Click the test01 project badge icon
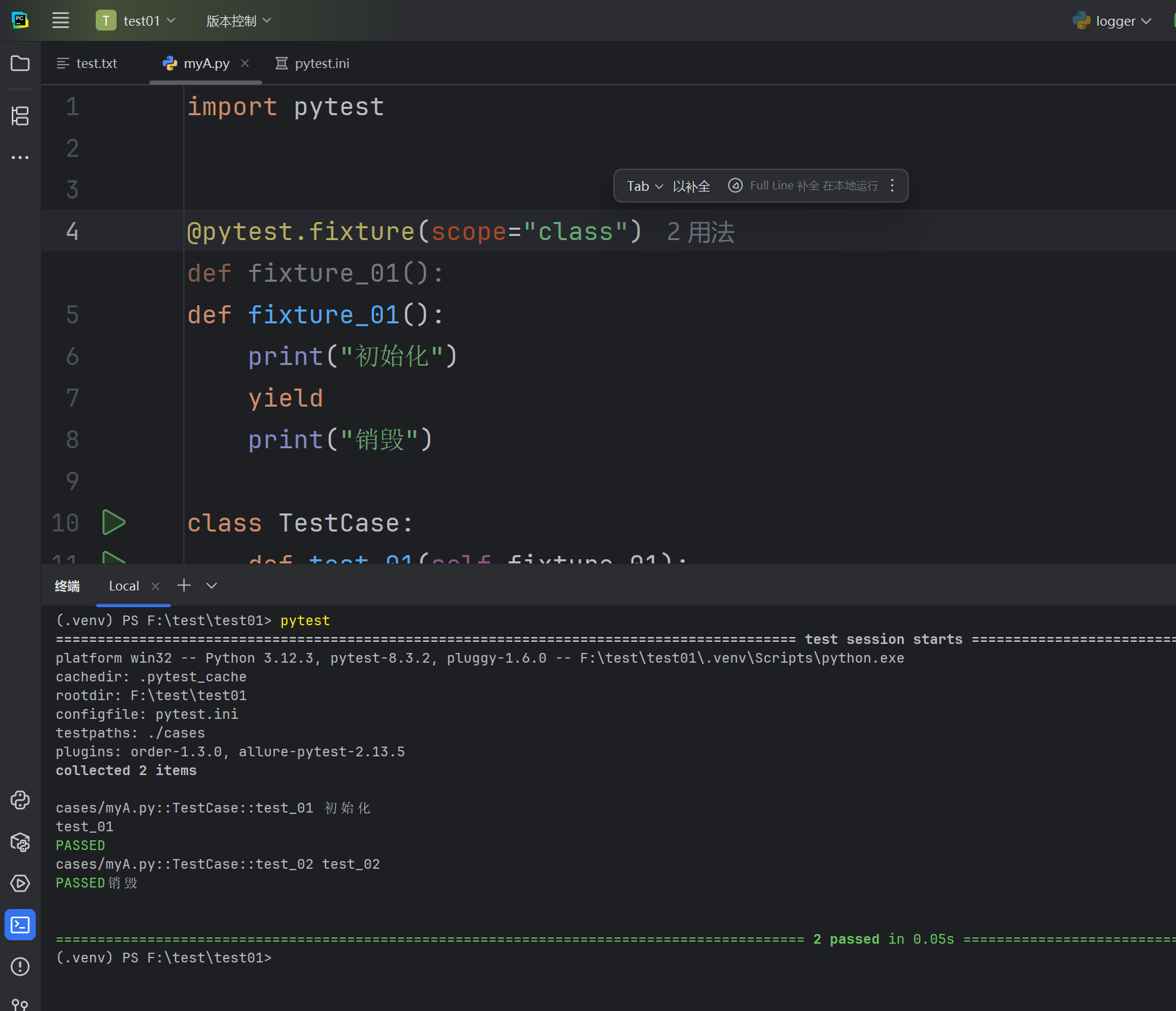This screenshot has width=1176, height=1011. 105,21
